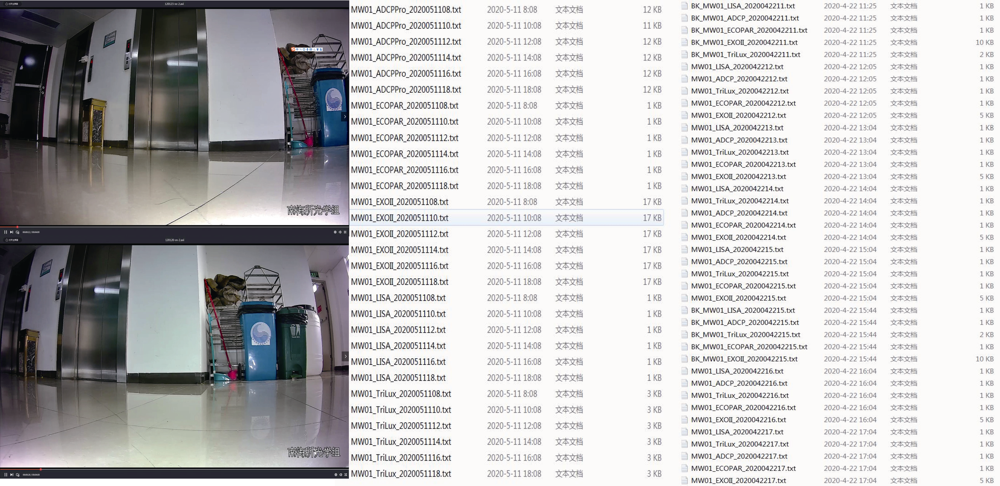Click file icon of MW01_ECOPAR_2020042212.txt
The image size is (1000, 486).
coord(685,103)
